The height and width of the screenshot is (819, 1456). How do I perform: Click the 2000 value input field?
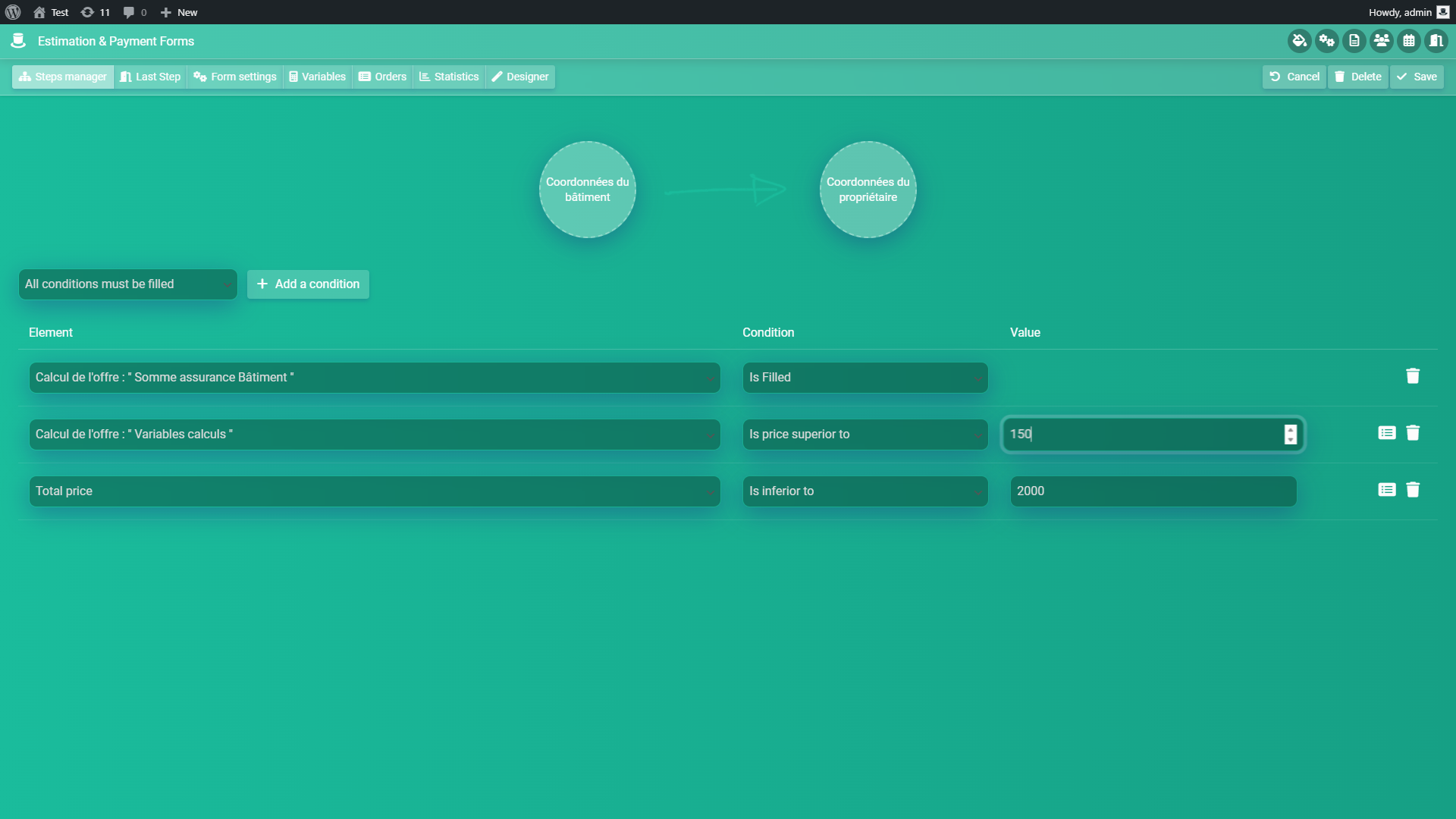click(1152, 491)
